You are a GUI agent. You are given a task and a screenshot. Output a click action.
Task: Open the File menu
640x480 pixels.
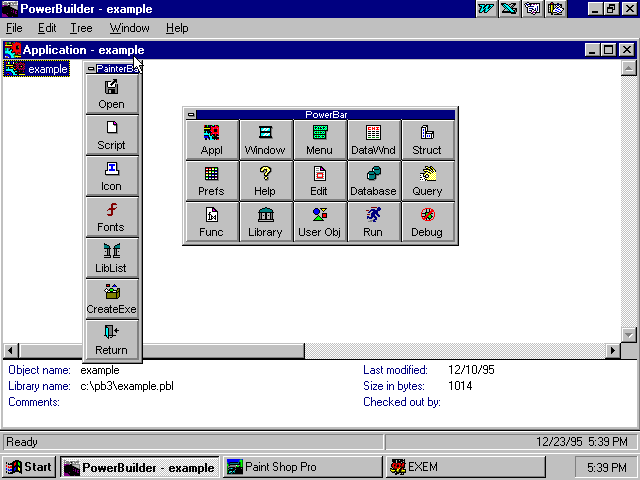(x=14, y=28)
